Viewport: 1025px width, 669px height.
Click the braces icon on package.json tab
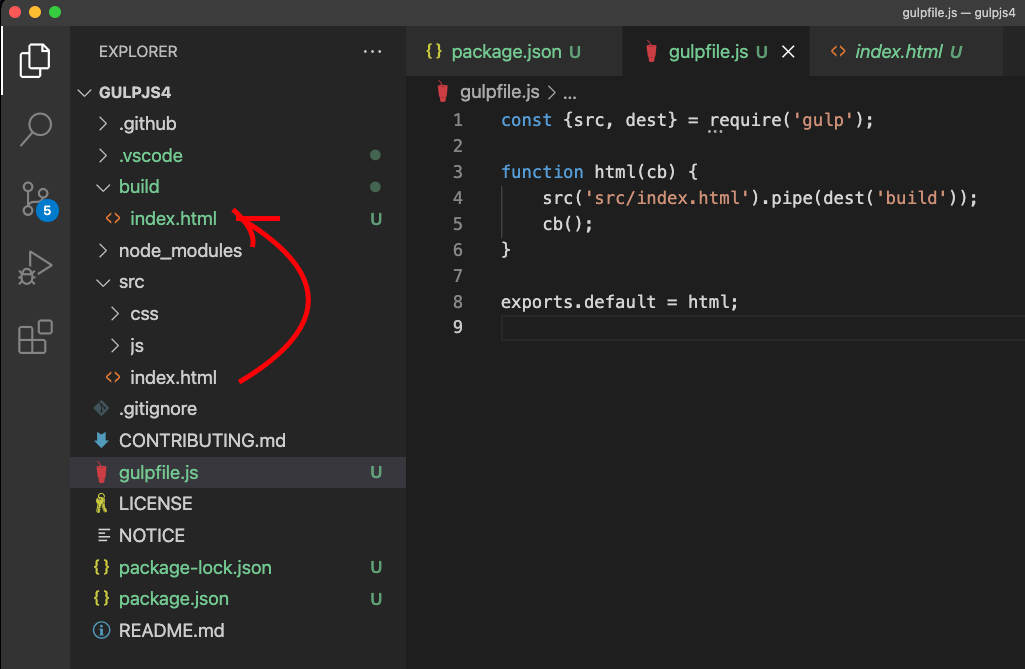434,51
